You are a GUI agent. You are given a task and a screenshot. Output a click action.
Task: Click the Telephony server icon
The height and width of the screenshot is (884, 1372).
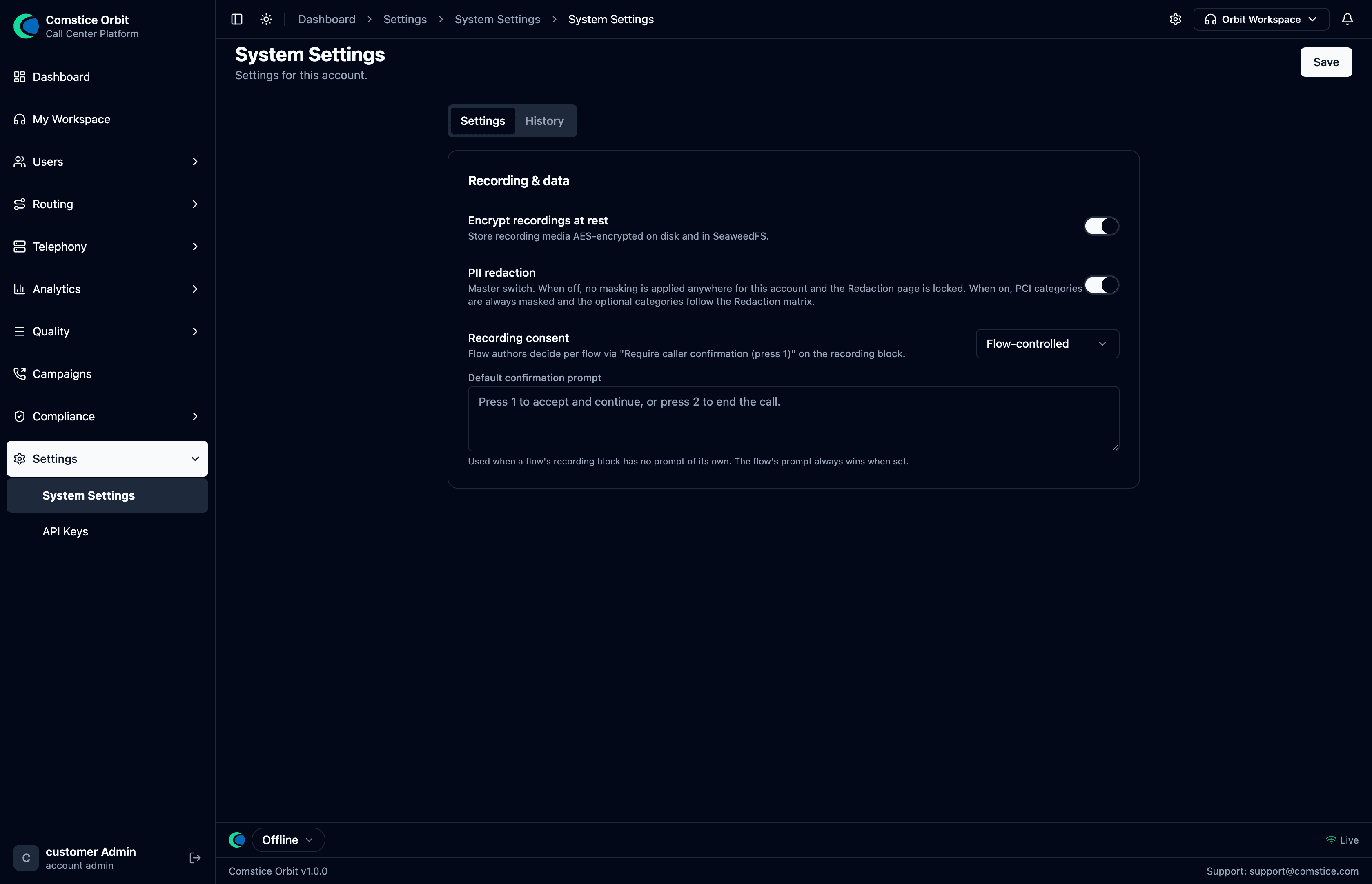[x=20, y=247]
